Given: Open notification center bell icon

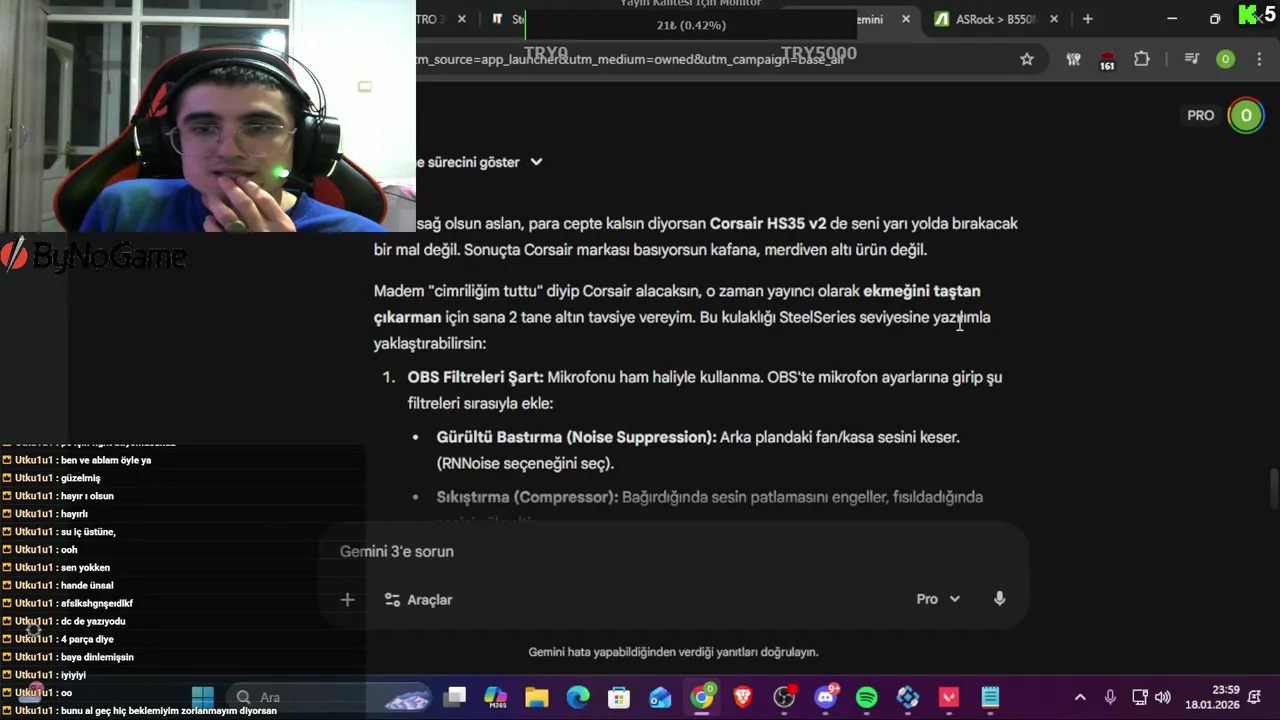Looking at the screenshot, I should tap(1255, 697).
